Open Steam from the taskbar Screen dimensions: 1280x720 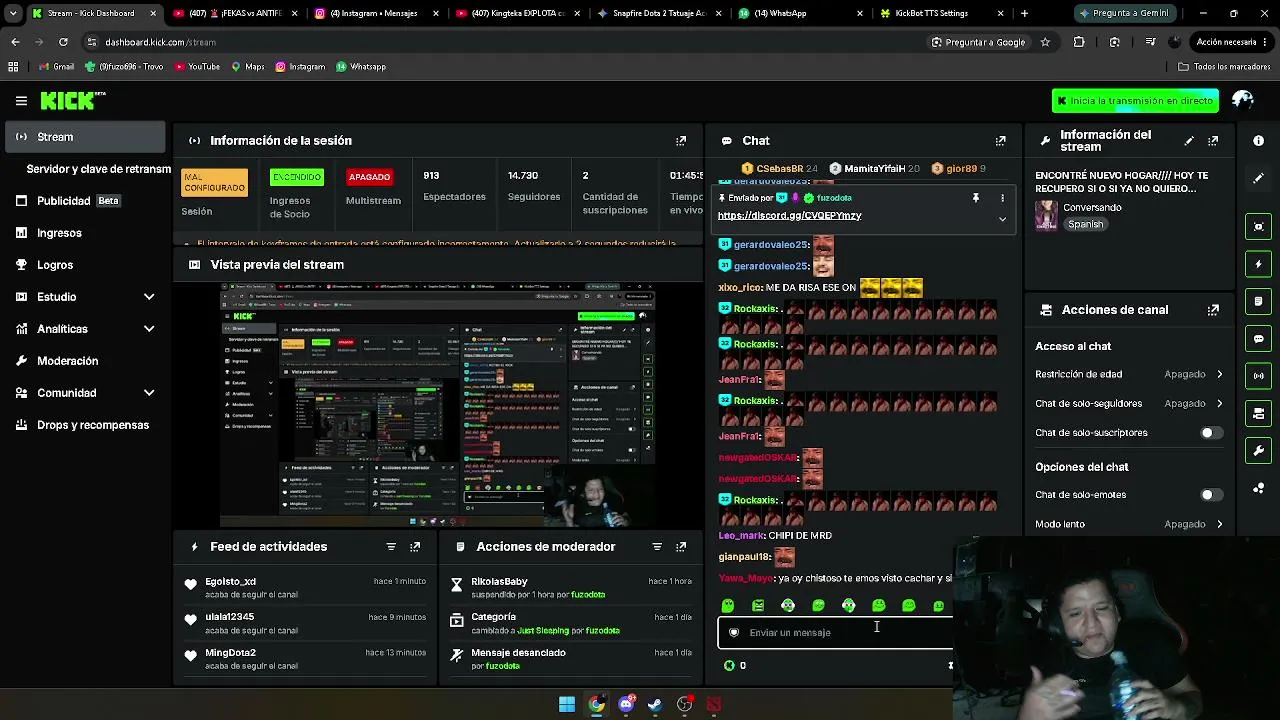[x=655, y=704]
